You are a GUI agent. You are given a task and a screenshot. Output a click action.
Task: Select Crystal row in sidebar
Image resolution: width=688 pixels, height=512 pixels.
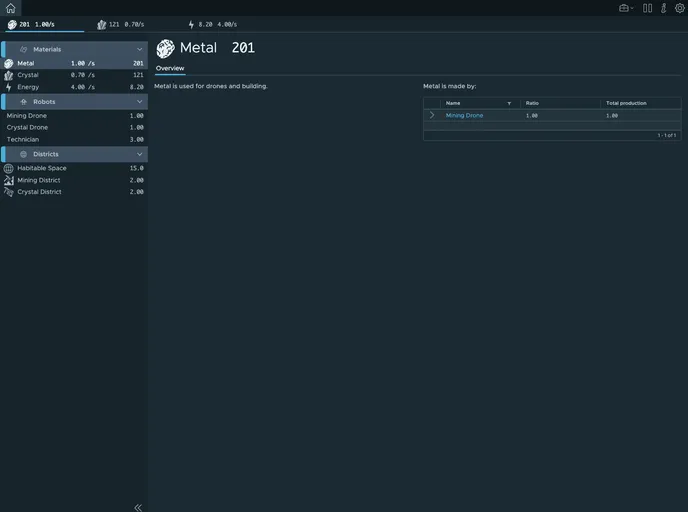pyautogui.click(x=74, y=75)
